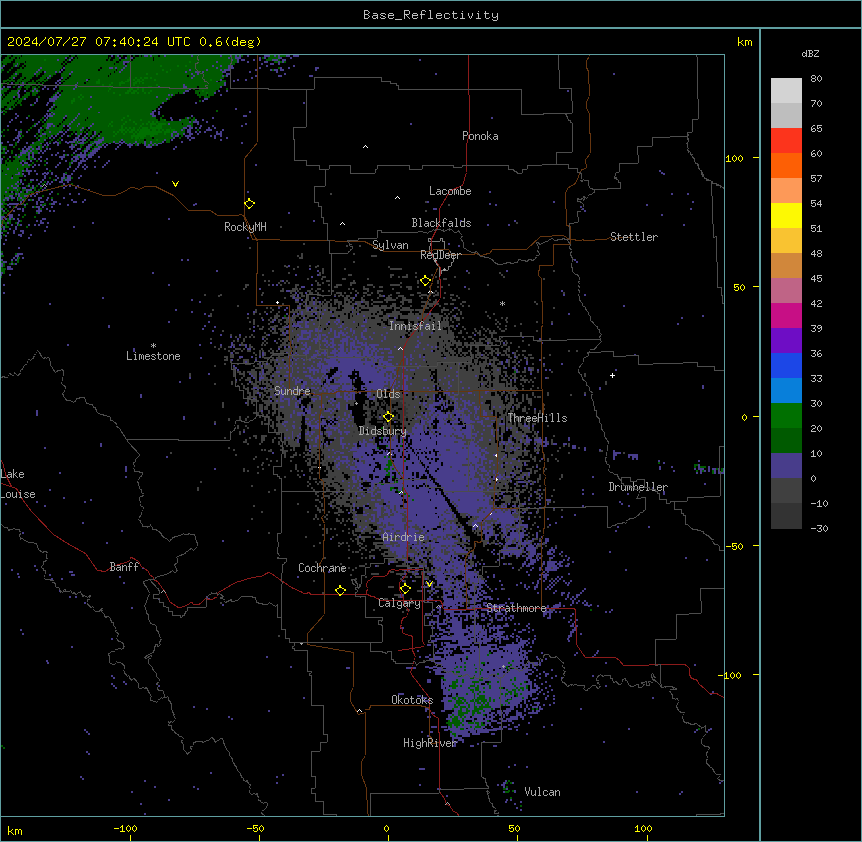Select the white caret marker southwest of Ponoka
The image size is (862, 842).
[x=366, y=147]
